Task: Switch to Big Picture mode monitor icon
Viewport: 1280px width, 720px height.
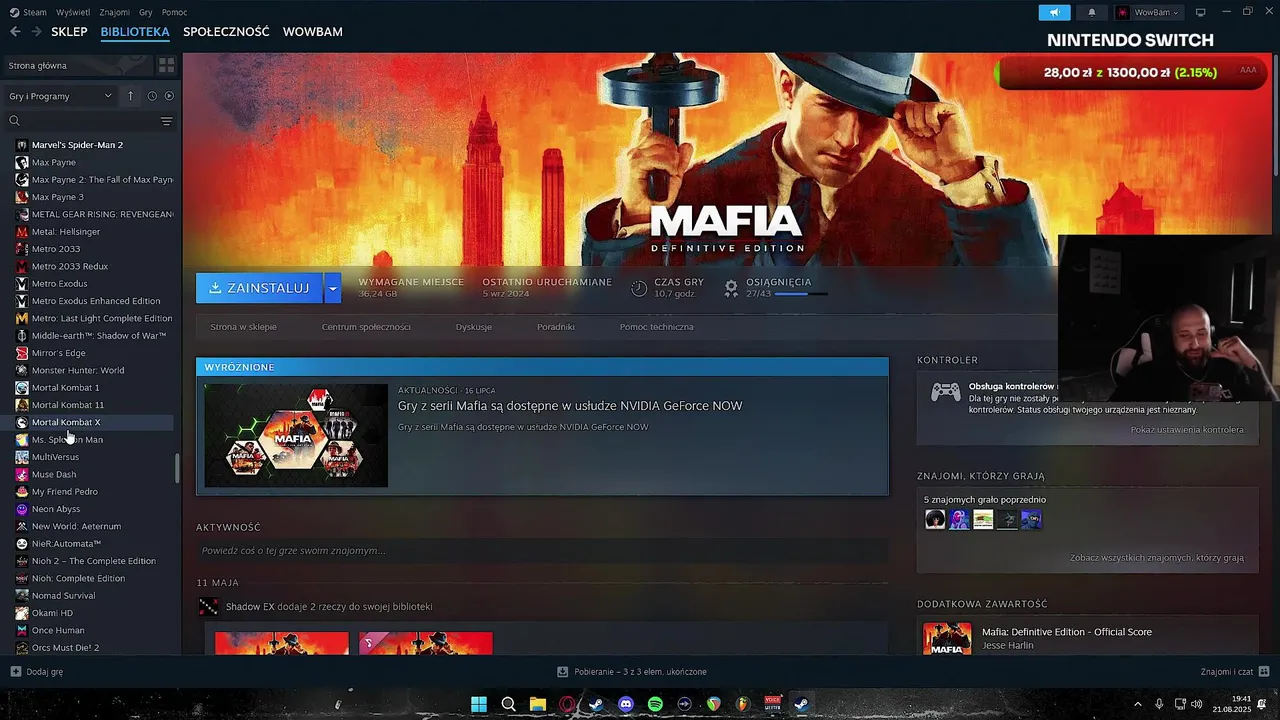Action: [1200, 12]
